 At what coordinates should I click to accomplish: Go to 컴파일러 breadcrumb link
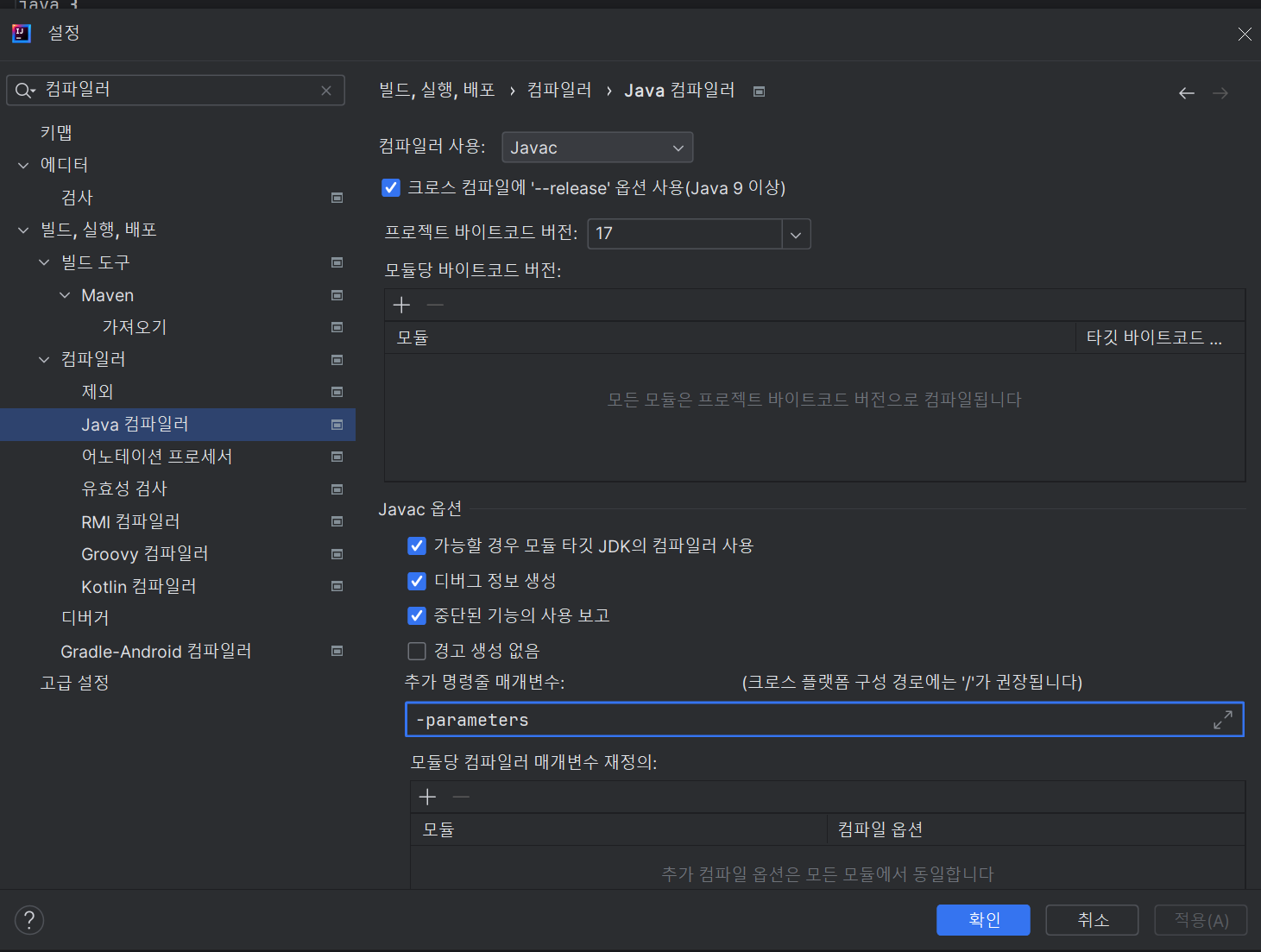point(559,91)
